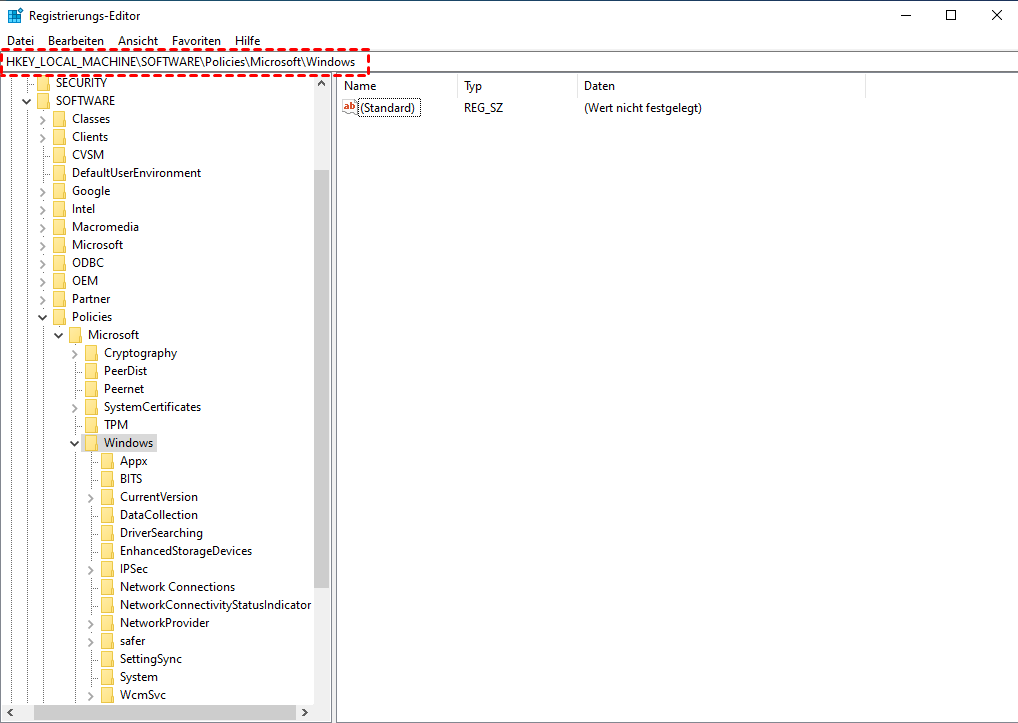Viewport: 1018px width, 723px height.
Task: Expand the Partner key
Action: tap(43, 300)
